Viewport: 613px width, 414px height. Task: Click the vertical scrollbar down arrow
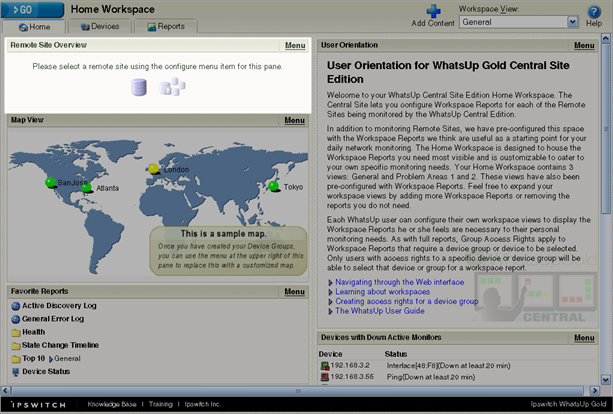pyautogui.click(x=606, y=379)
